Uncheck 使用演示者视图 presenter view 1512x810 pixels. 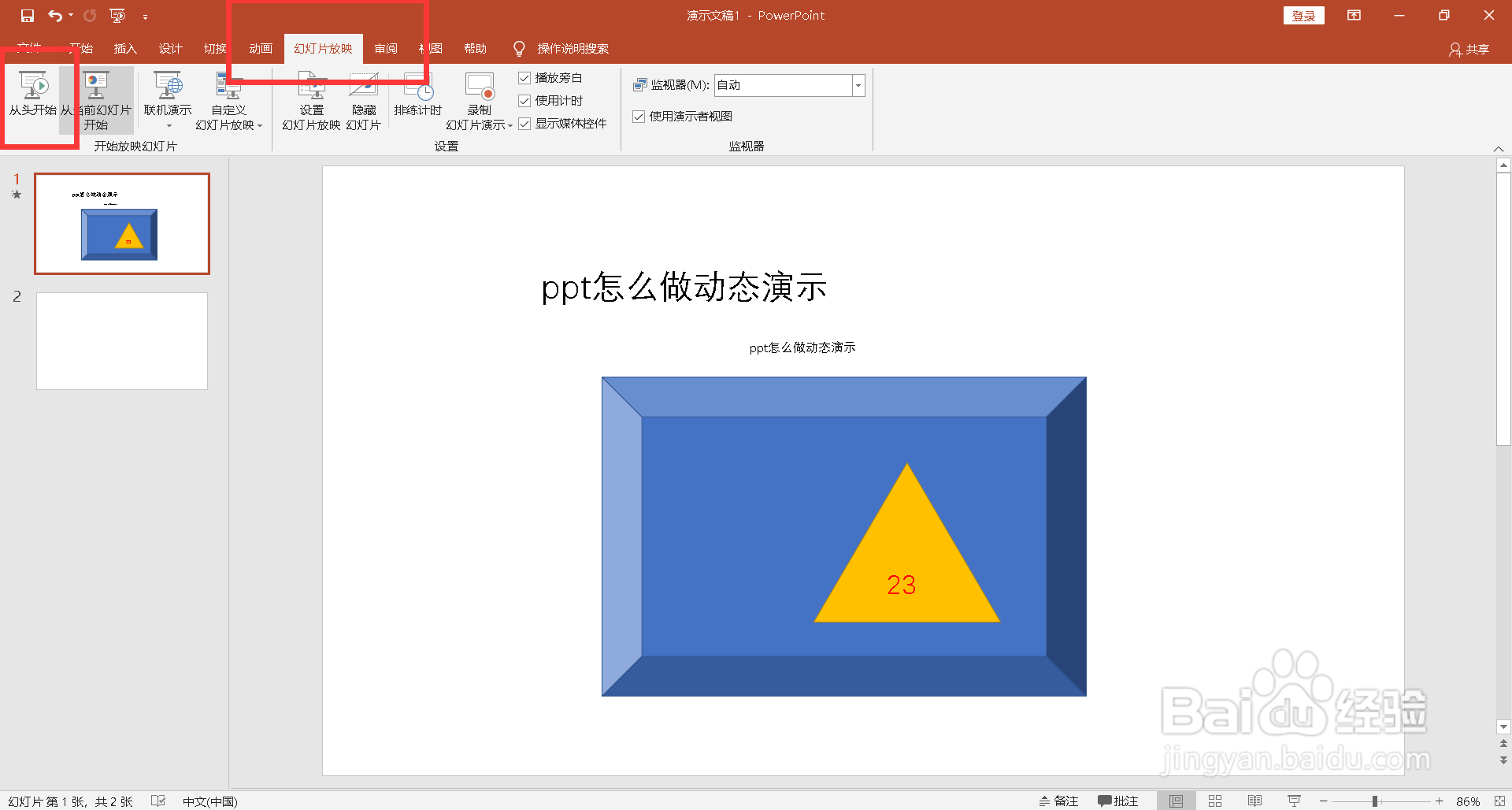tap(638, 116)
